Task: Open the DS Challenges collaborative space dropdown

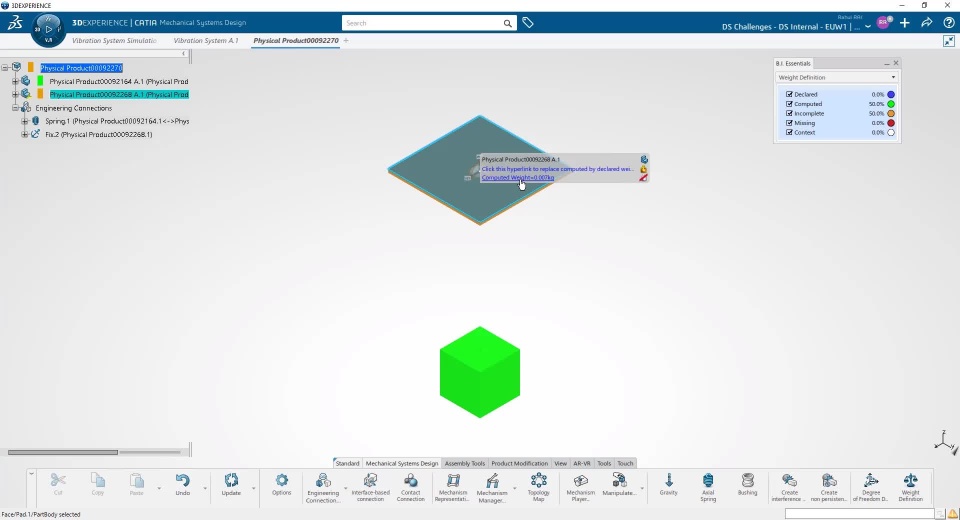Action: point(868,27)
